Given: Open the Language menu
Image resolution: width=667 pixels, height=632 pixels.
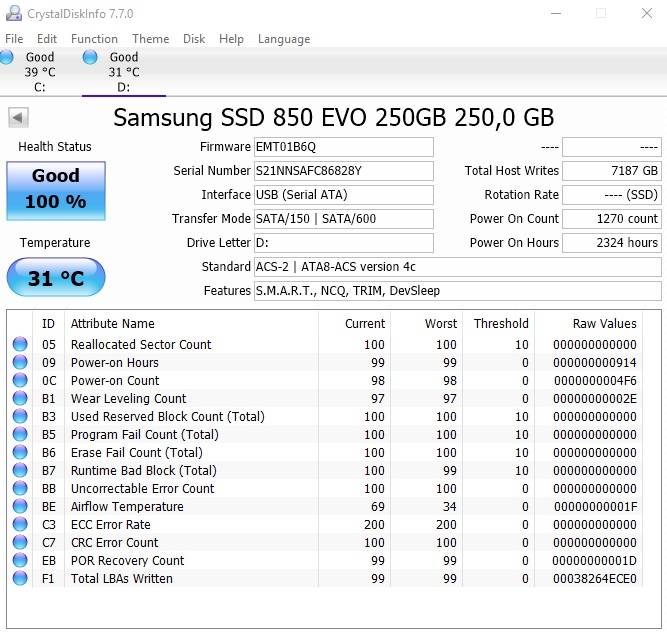Looking at the screenshot, I should pyautogui.click(x=284, y=39).
